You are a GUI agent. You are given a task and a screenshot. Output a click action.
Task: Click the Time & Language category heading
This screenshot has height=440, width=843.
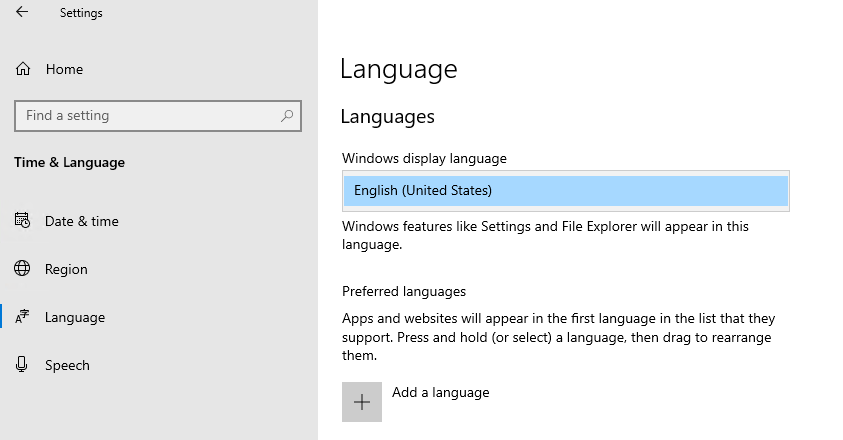click(69, 162)
